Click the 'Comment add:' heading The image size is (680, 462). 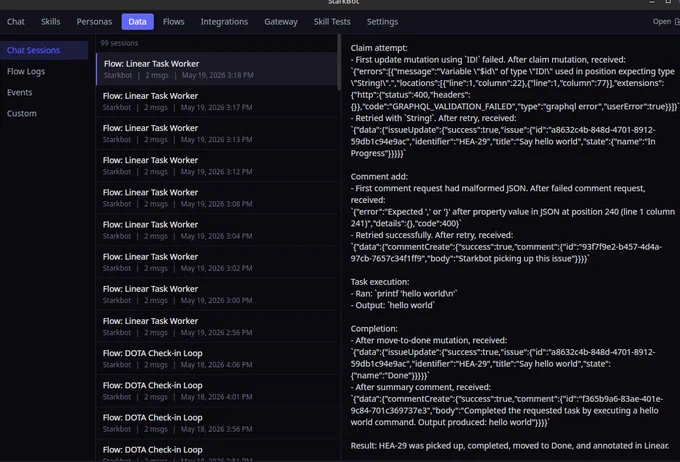(379, 177)
